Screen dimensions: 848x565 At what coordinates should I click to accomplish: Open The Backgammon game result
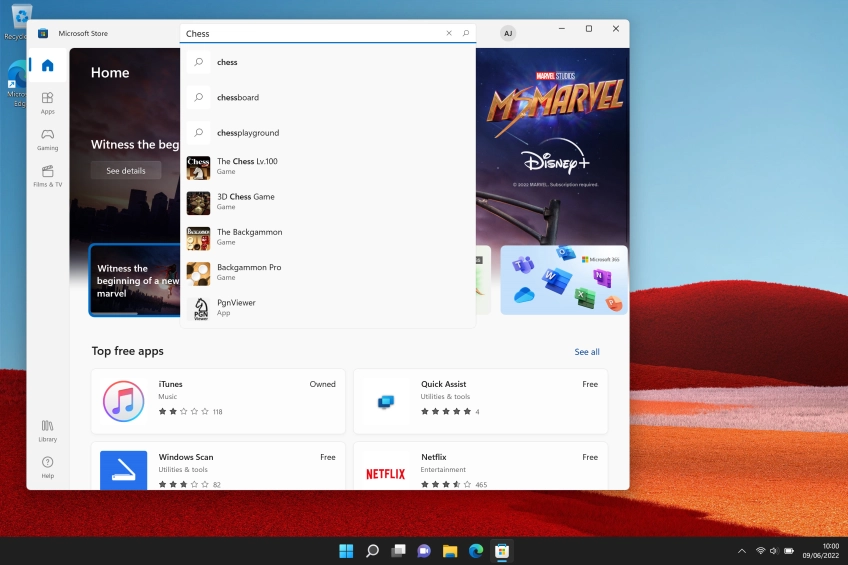point(328,238)
